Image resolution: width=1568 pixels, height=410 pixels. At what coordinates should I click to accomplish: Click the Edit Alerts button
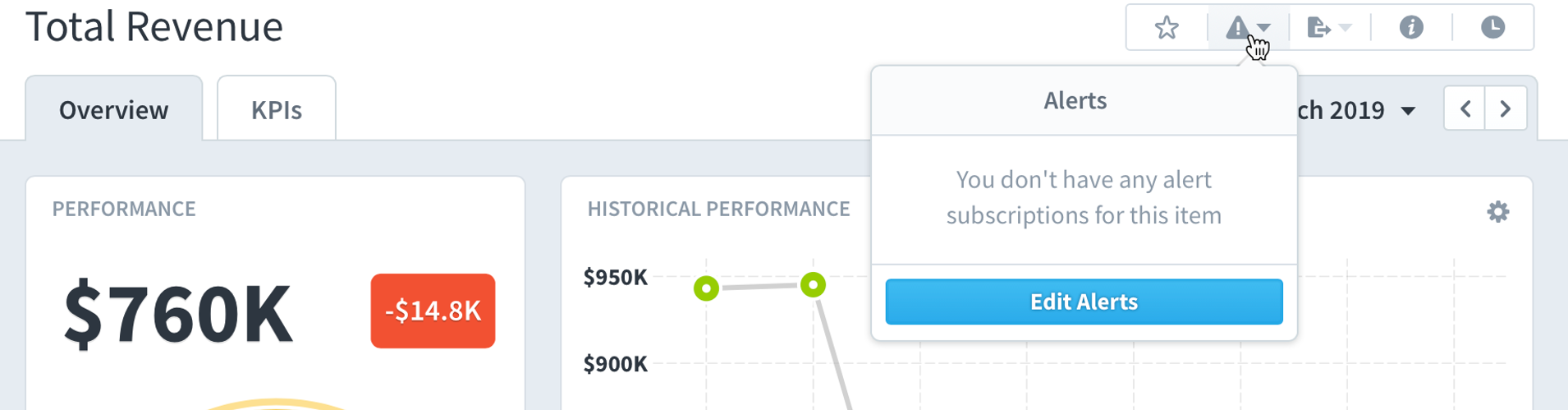[1084, 302]
